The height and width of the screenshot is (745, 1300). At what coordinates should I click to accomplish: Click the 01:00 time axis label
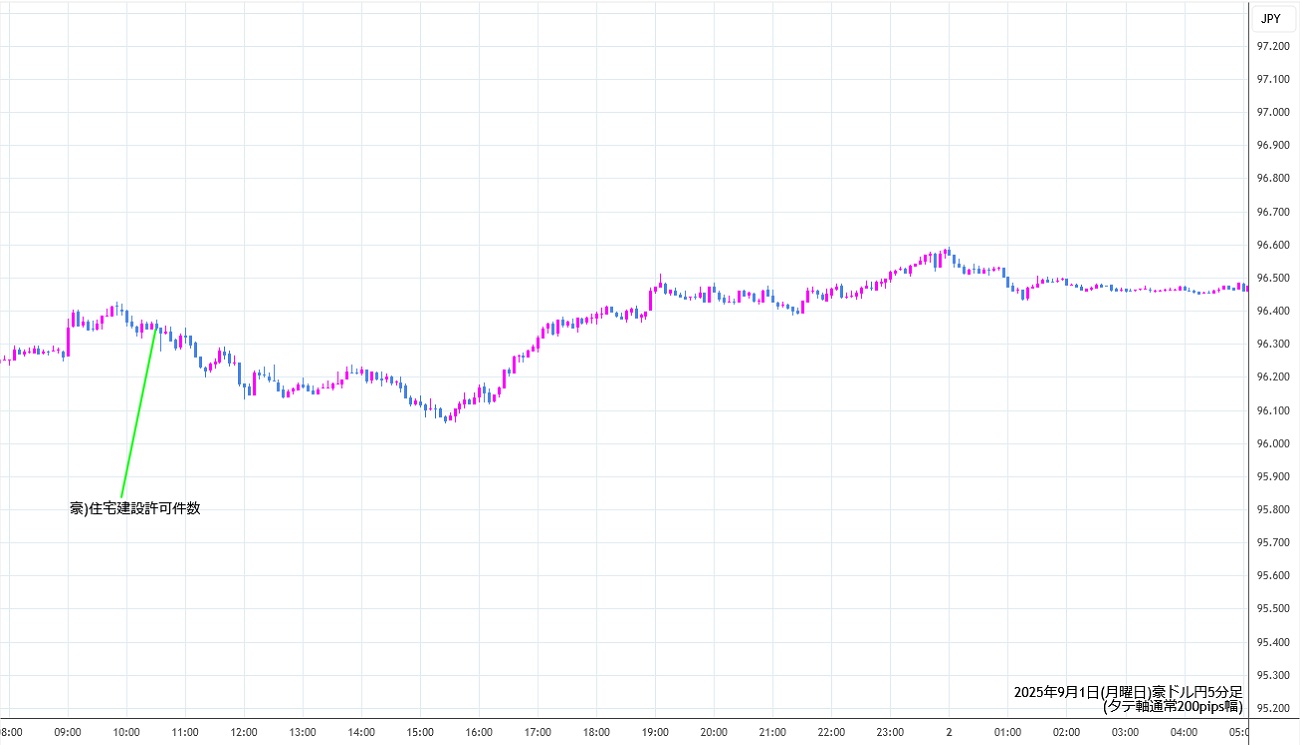(1008, 732)
